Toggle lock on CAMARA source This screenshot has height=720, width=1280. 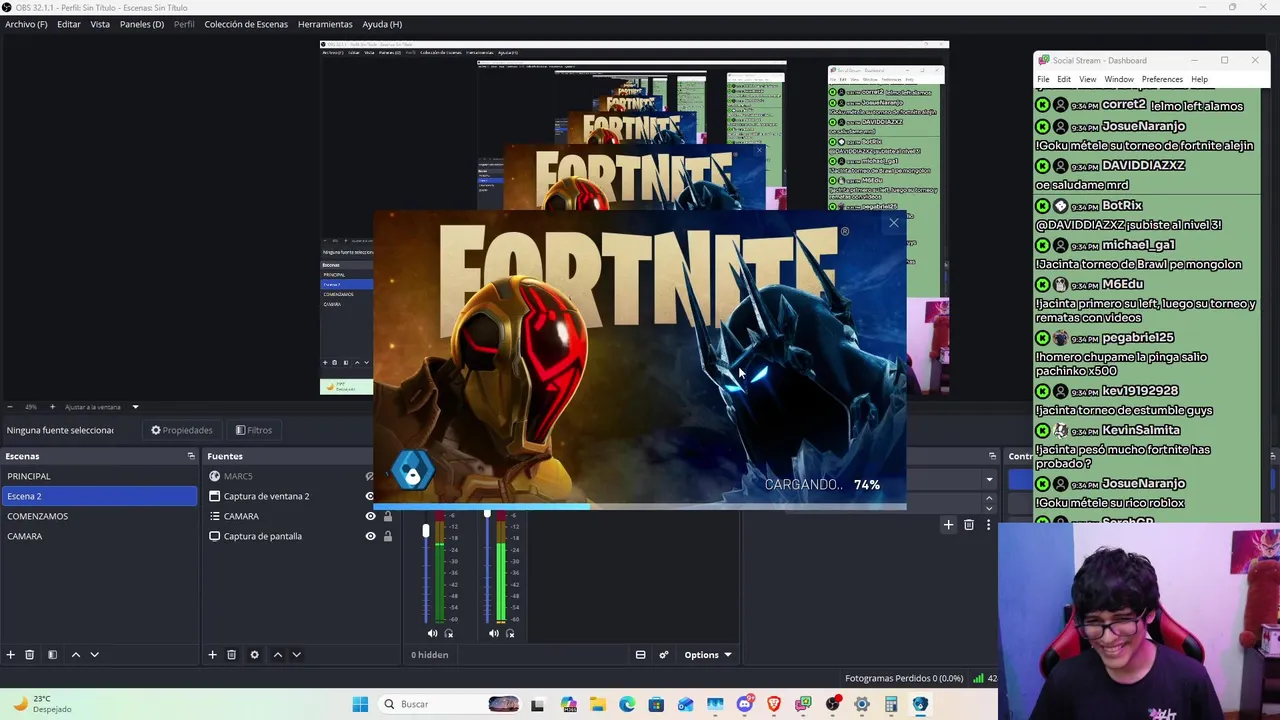click(388, 516)
